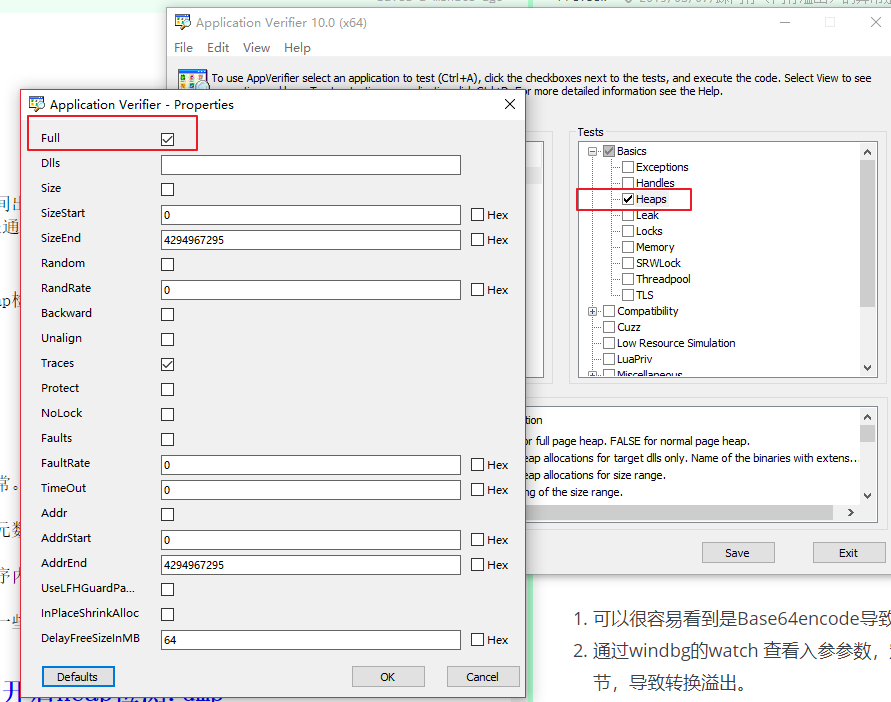Uncheck the Traces checkbox
Image resolution: width=891 pixels, height=702 pixels.
tap(168, 364)
